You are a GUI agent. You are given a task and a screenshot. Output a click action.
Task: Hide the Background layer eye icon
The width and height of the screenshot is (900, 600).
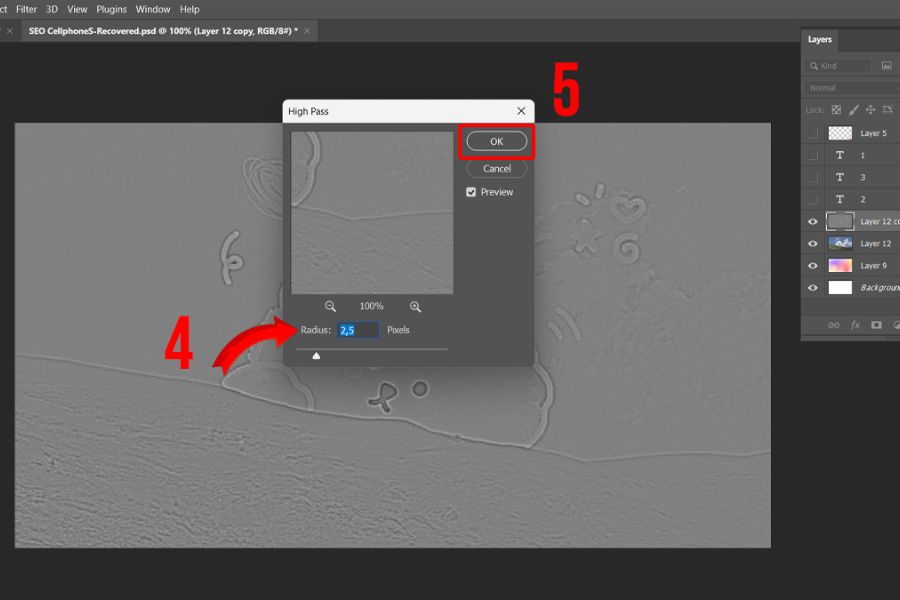812,288
